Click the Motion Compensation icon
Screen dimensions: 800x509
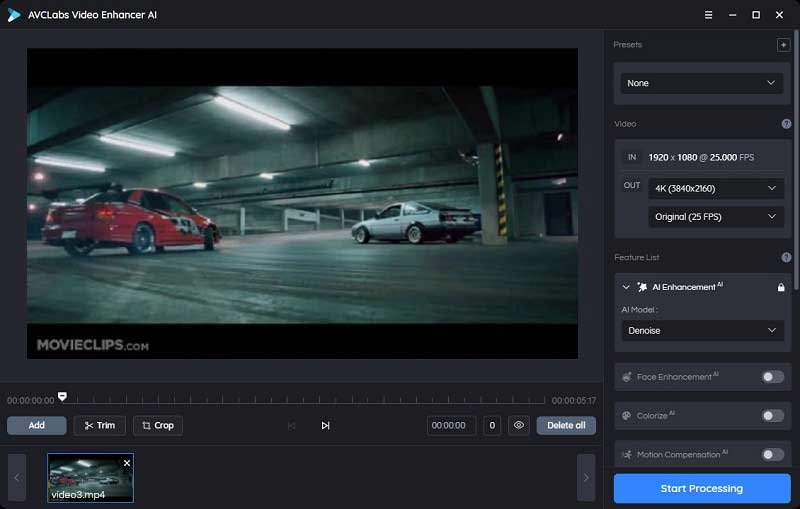[627, 454]
